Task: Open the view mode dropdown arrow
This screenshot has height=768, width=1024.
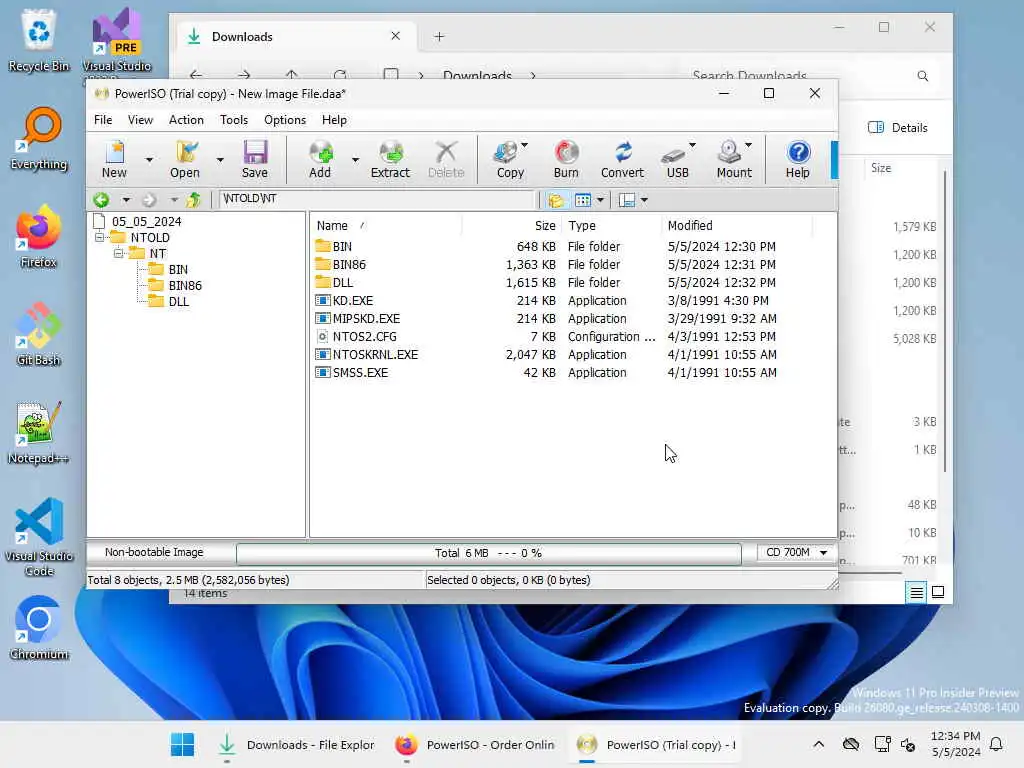Action: click(x=600, y=200)
